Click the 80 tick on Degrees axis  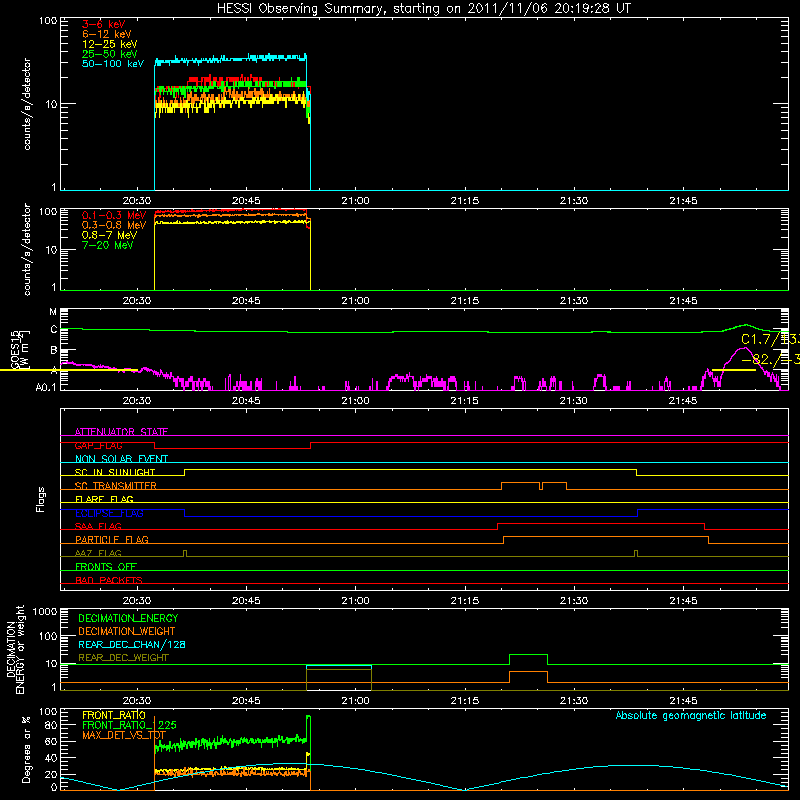coord(52,725)
